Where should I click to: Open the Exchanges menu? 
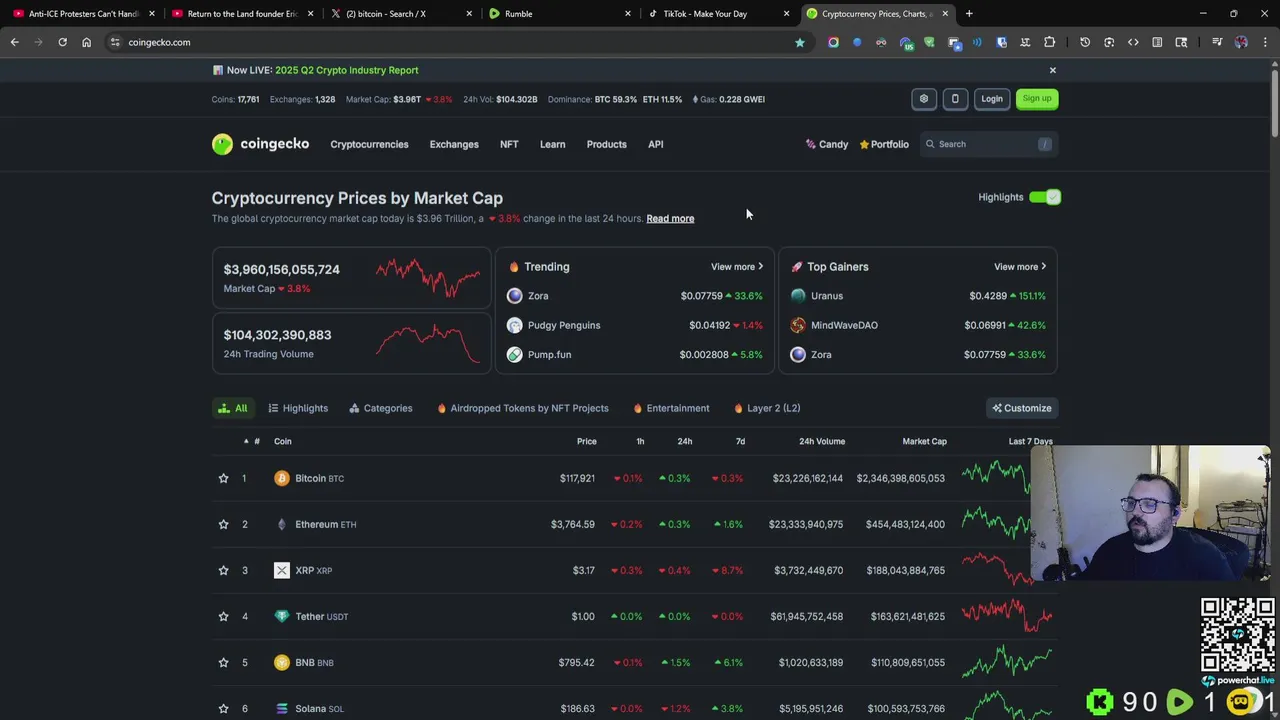coord(454,144)
